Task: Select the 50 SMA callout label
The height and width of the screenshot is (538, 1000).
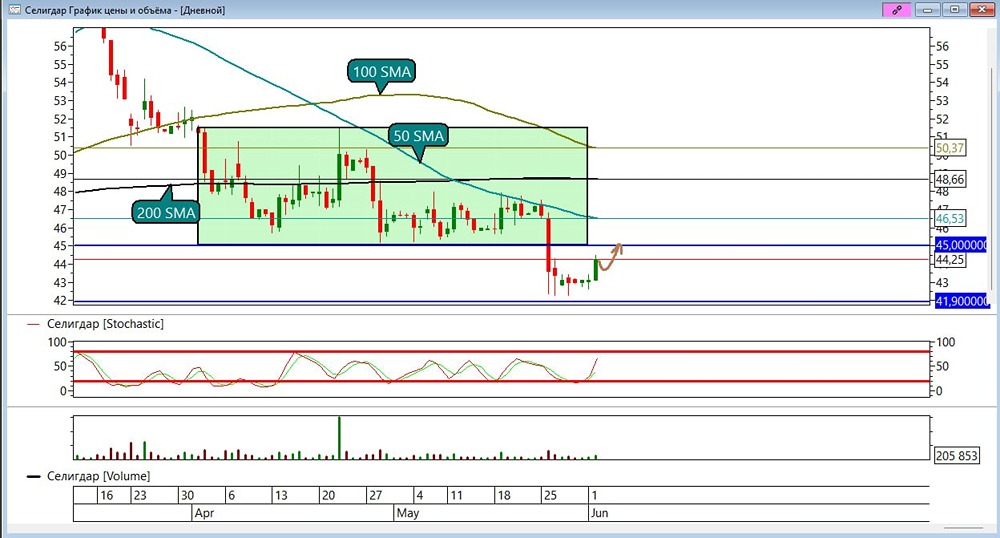Action: pyautogui.click(x=418, y=136)
